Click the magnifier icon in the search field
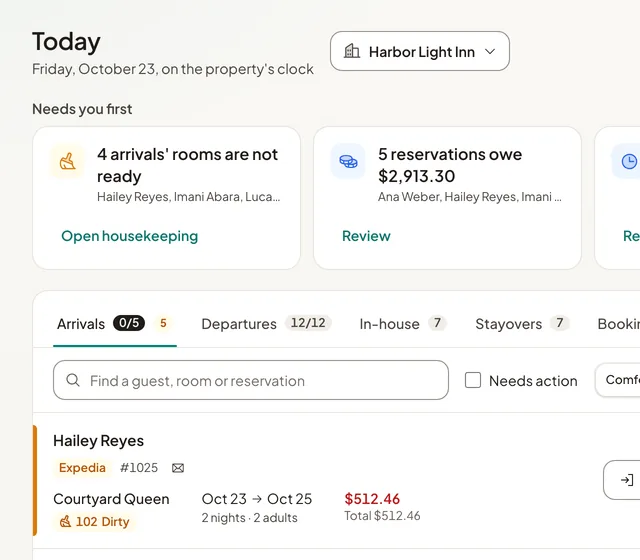The height and width of the screenshot is (560, 640). point(73,380)
